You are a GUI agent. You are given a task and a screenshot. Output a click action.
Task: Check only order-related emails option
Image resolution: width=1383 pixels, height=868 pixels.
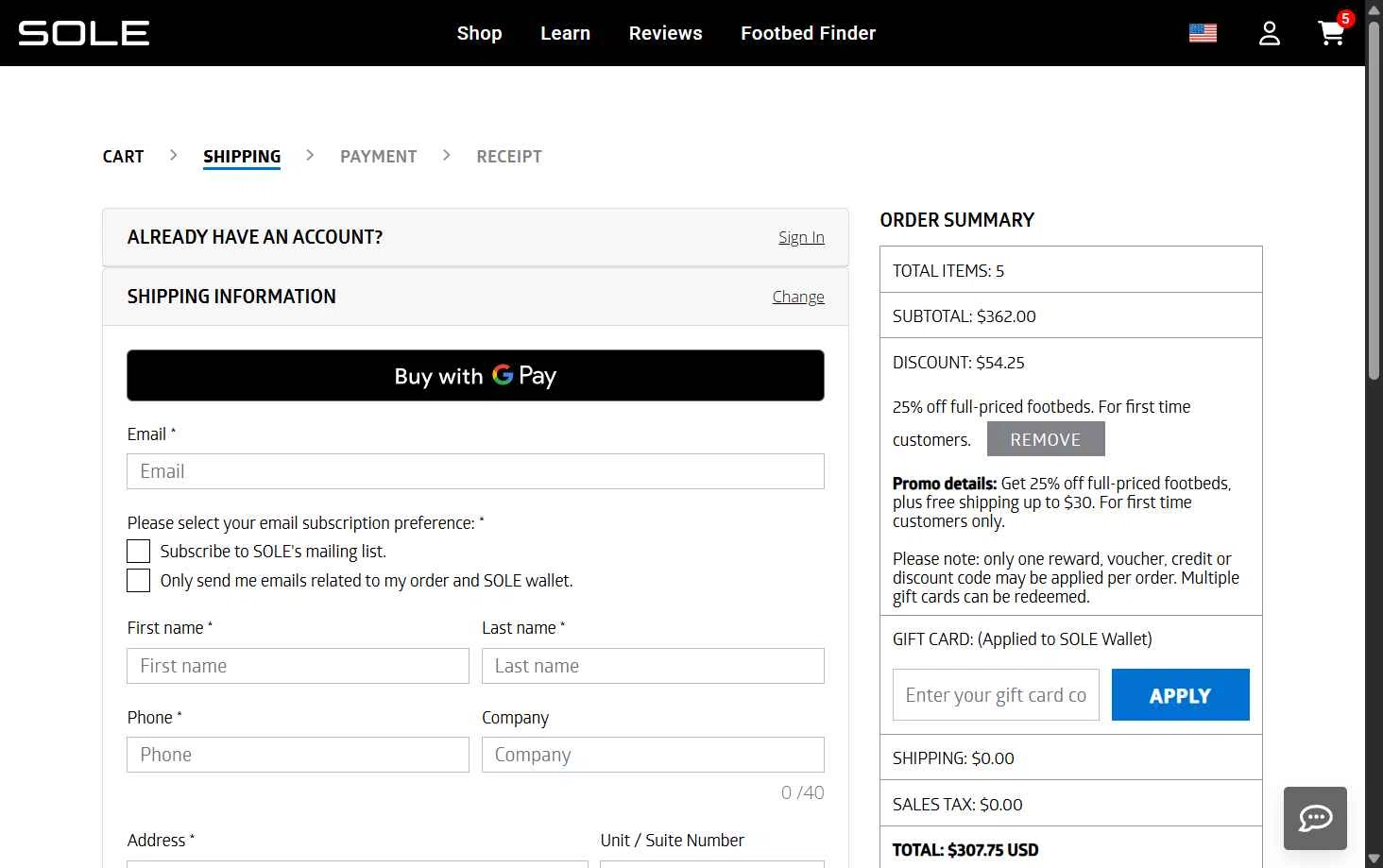click(x=139, y=580)
